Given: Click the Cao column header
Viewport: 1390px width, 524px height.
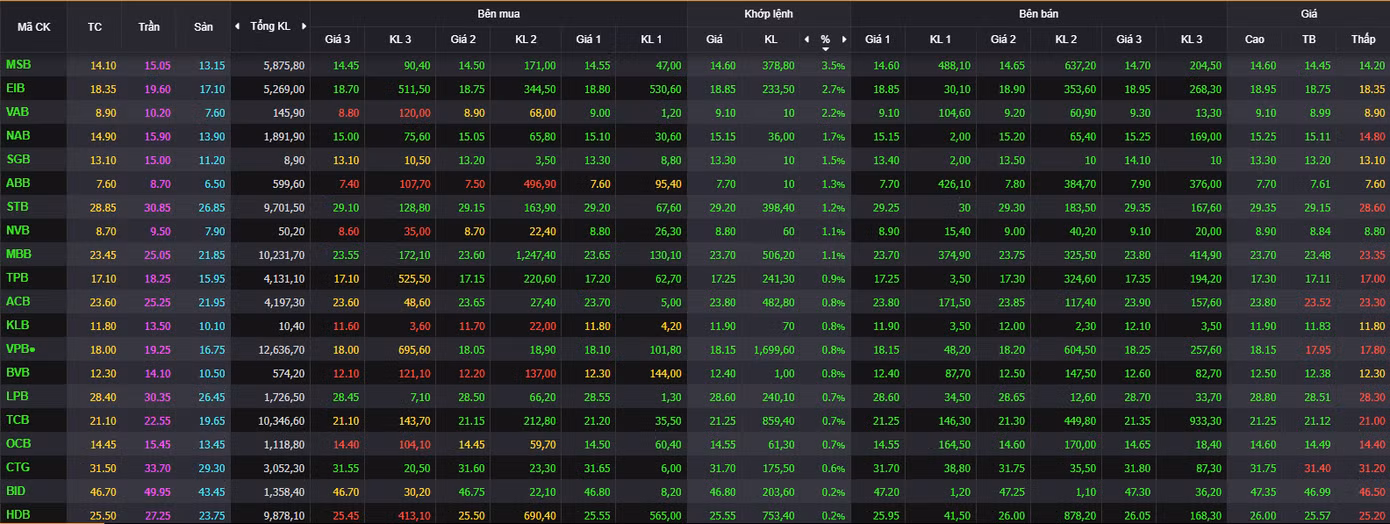Looking at the screenshot, I should (x=1254, y=39).
